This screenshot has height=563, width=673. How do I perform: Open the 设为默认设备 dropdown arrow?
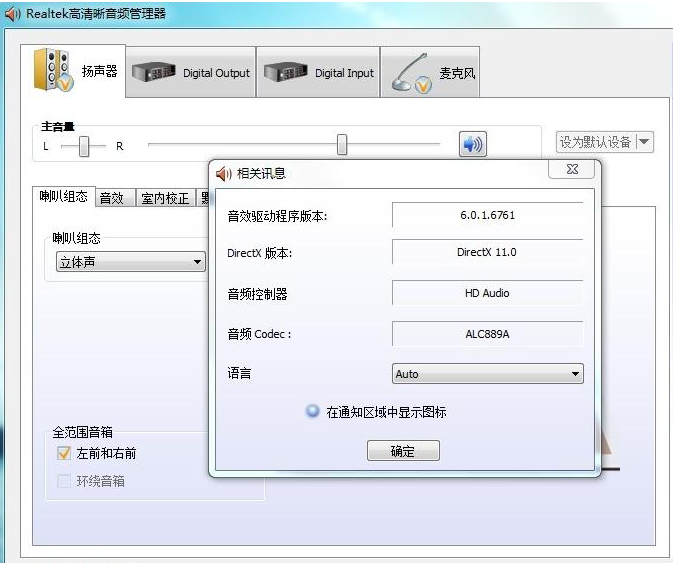coord(644,142)
